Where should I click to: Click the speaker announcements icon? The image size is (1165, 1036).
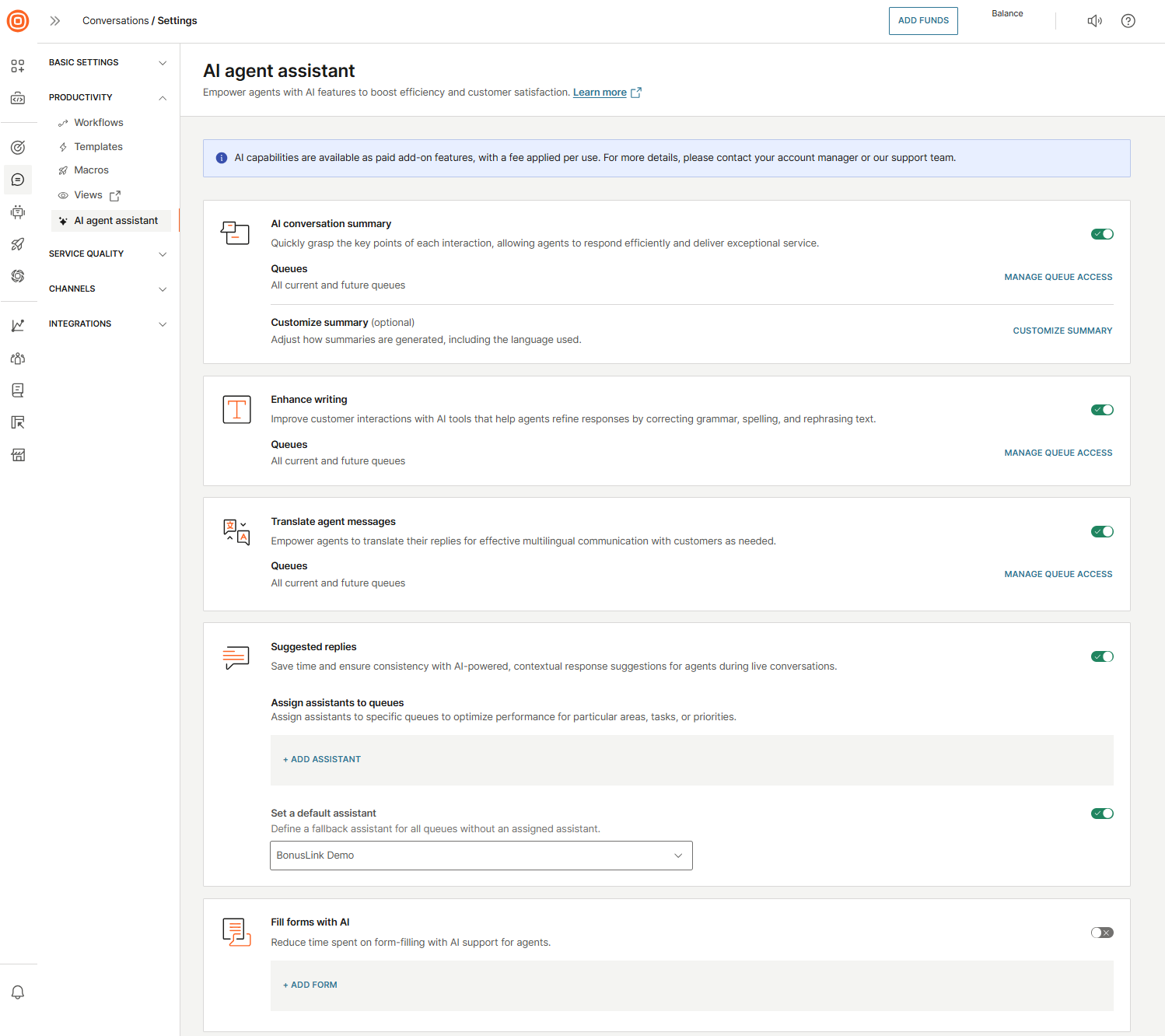1094,21
